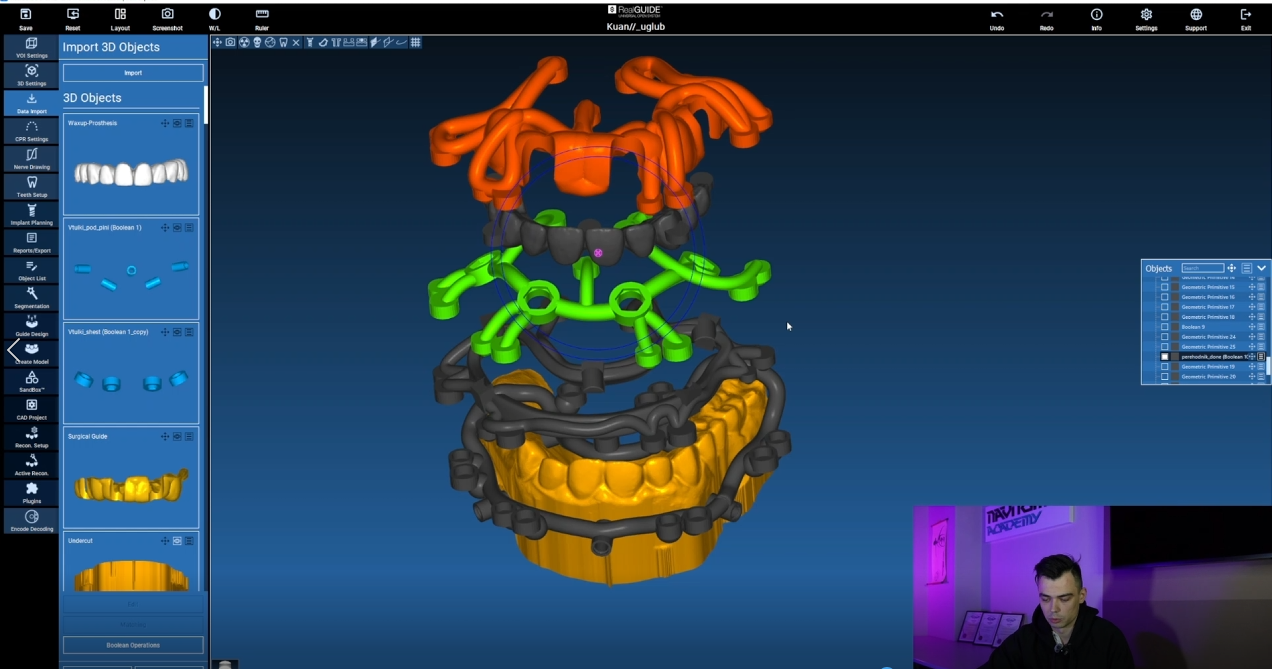Collapse the sidebar with the left chevron
Viewport: 1272px width, 669px height.
(x=13, y=351)
